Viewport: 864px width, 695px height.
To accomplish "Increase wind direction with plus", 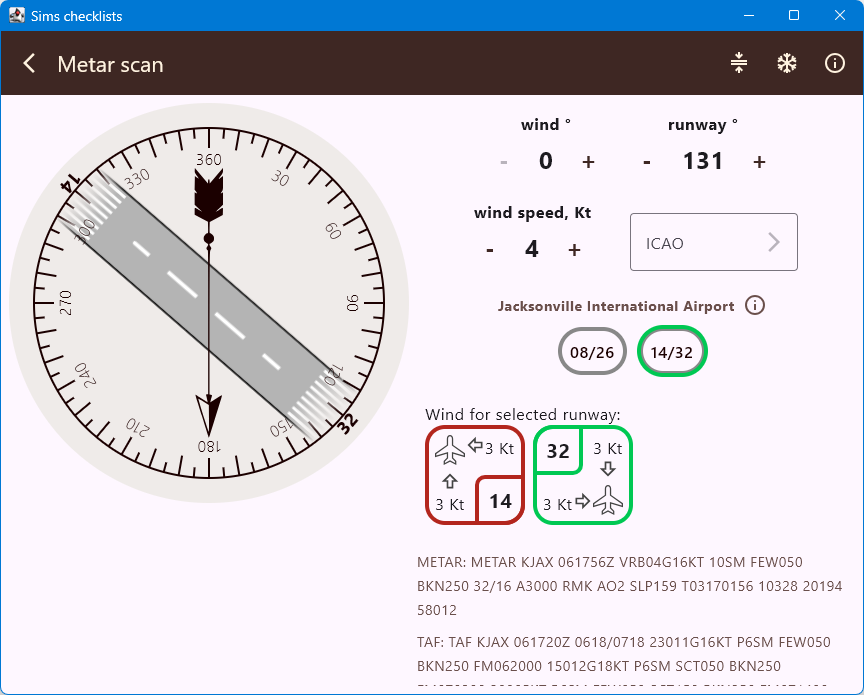I will pyautogui.click(x=588, y=161).
